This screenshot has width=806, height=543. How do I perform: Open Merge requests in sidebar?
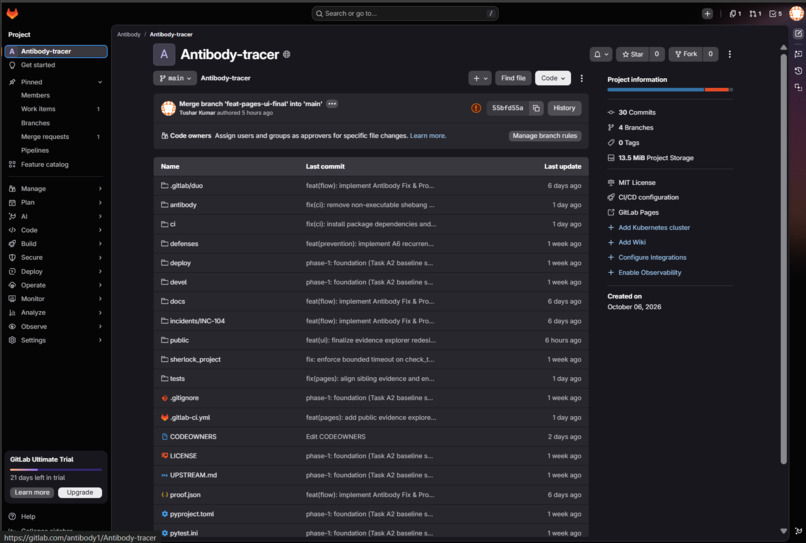(45, 137)
